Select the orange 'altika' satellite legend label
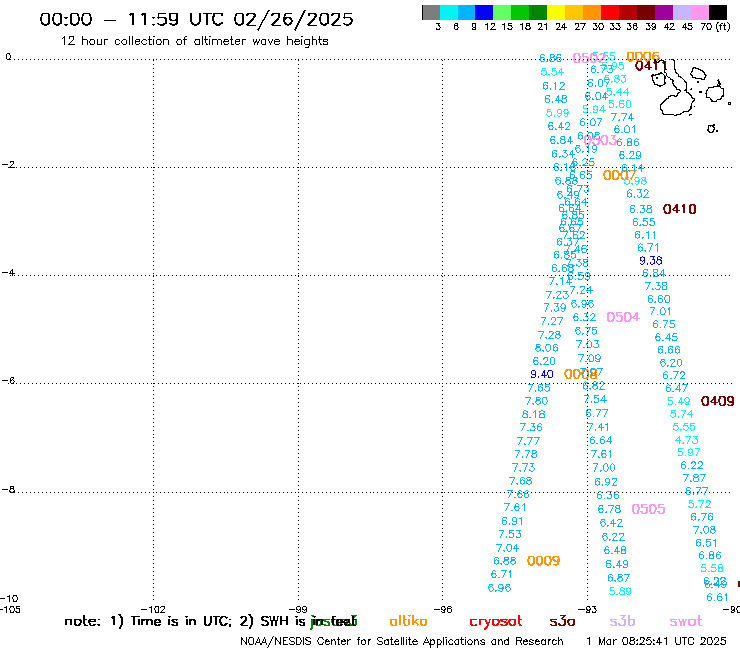The height and width of the screenshot is (650, 740). coord(408,621)
